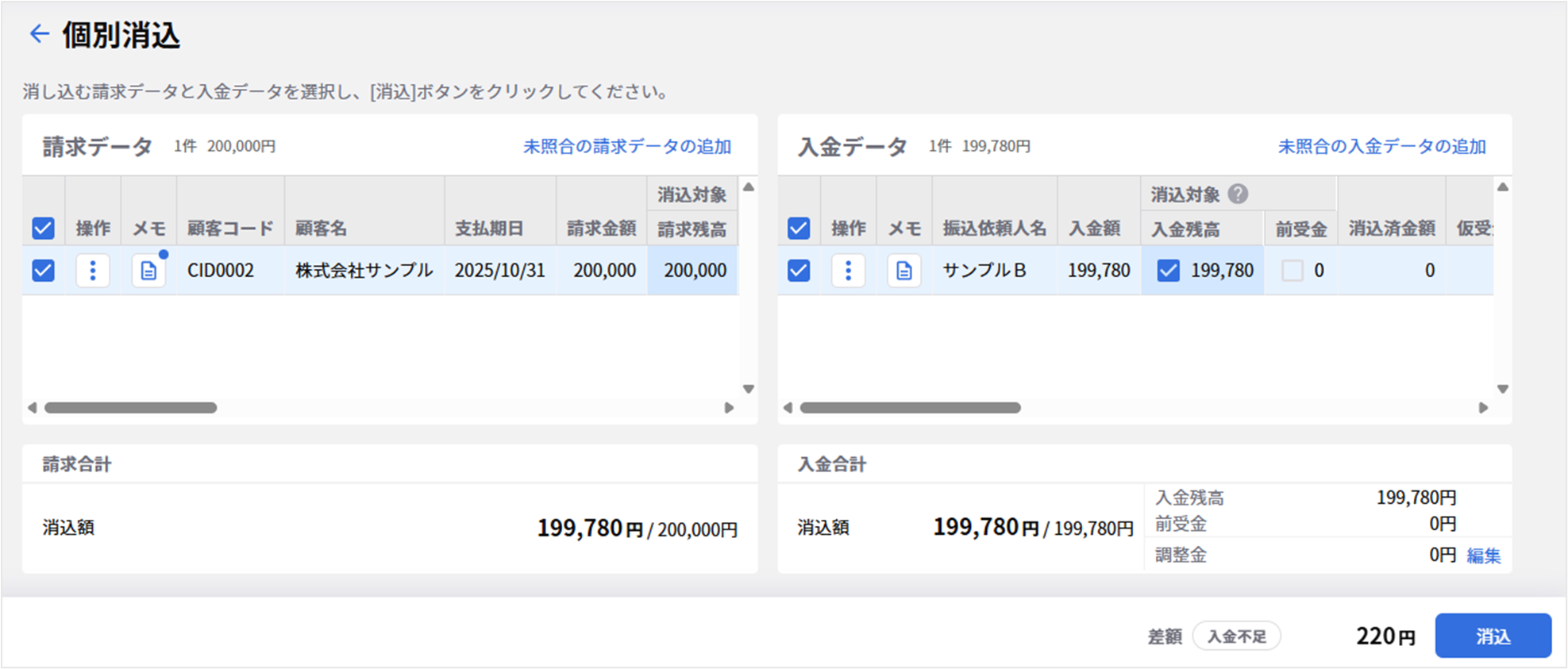Toggle select-all checkbox in 請求データ header
1568x669 pixels.
pos(44,229)
